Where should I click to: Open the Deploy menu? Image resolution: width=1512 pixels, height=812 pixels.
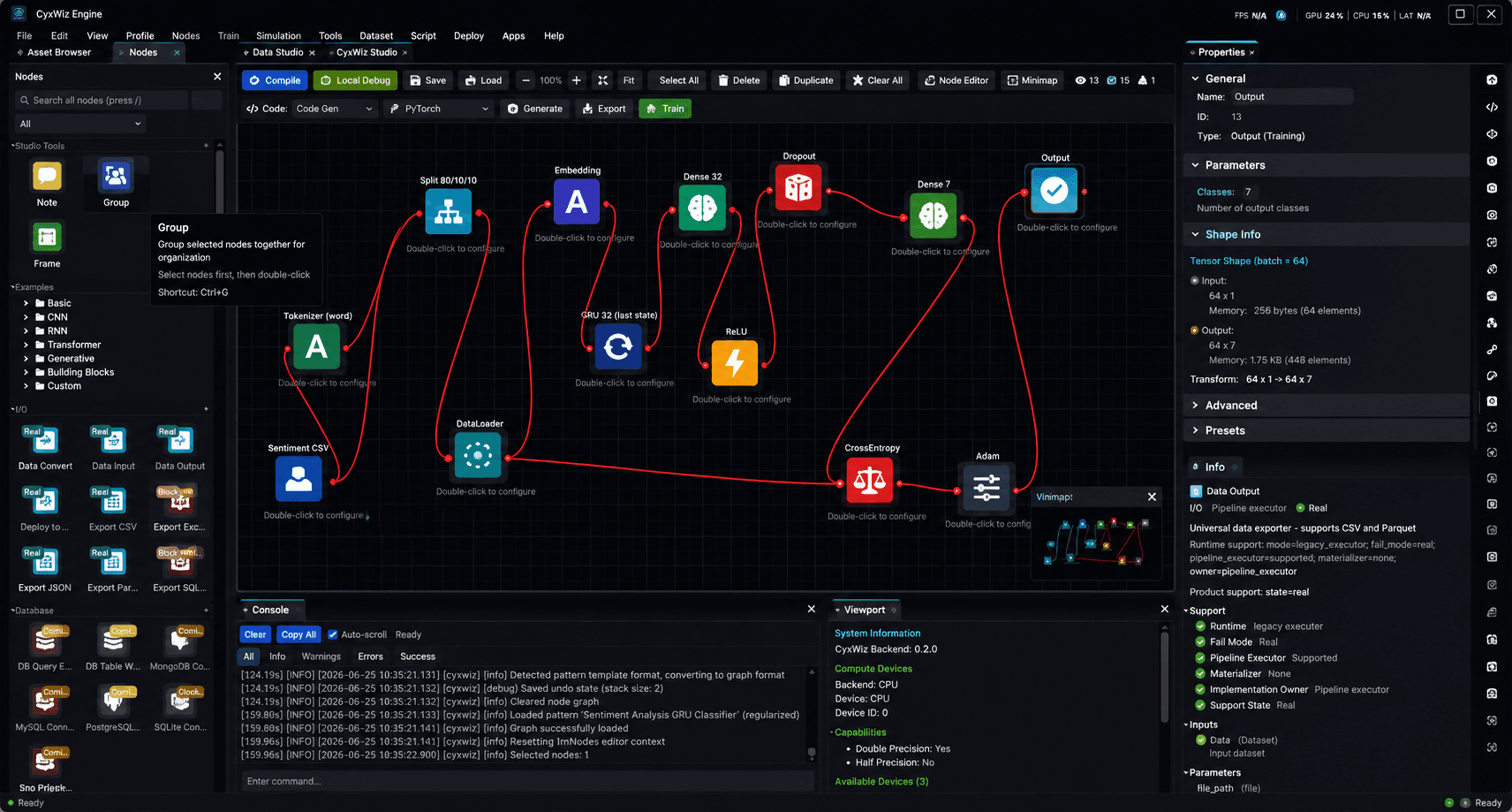pyautogui.click(x=469, y=36)
